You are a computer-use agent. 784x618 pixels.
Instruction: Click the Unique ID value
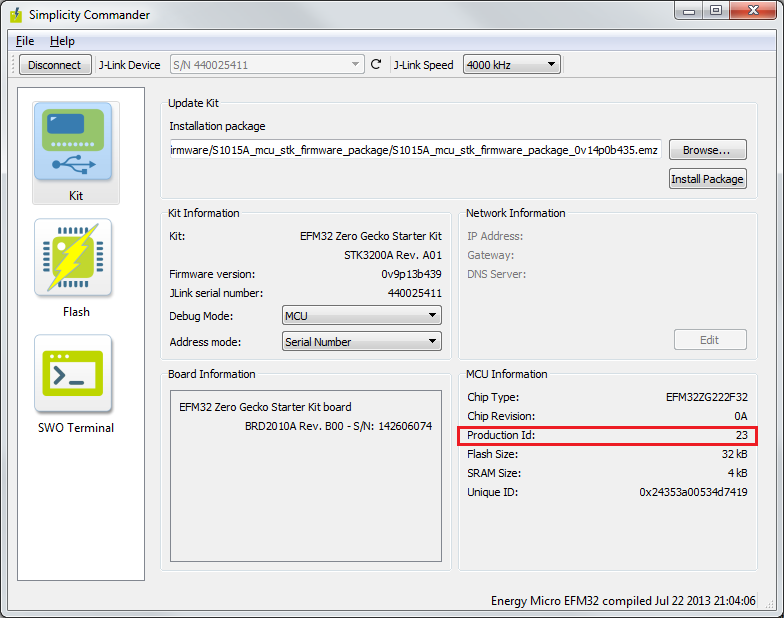click(693, 492)
